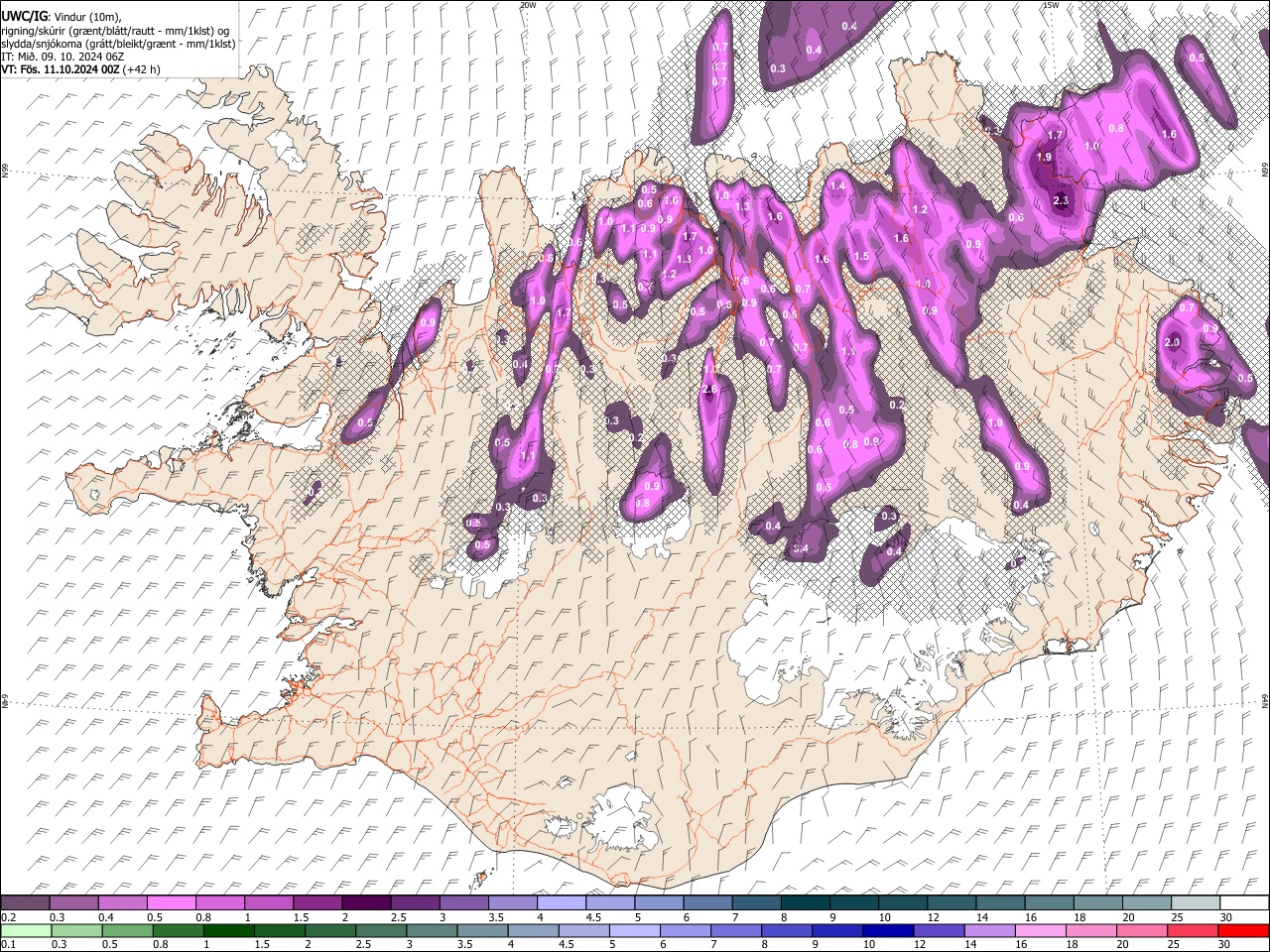
Task: Click the 1.9 snowfall value on the map
Action: point(1044,157)
